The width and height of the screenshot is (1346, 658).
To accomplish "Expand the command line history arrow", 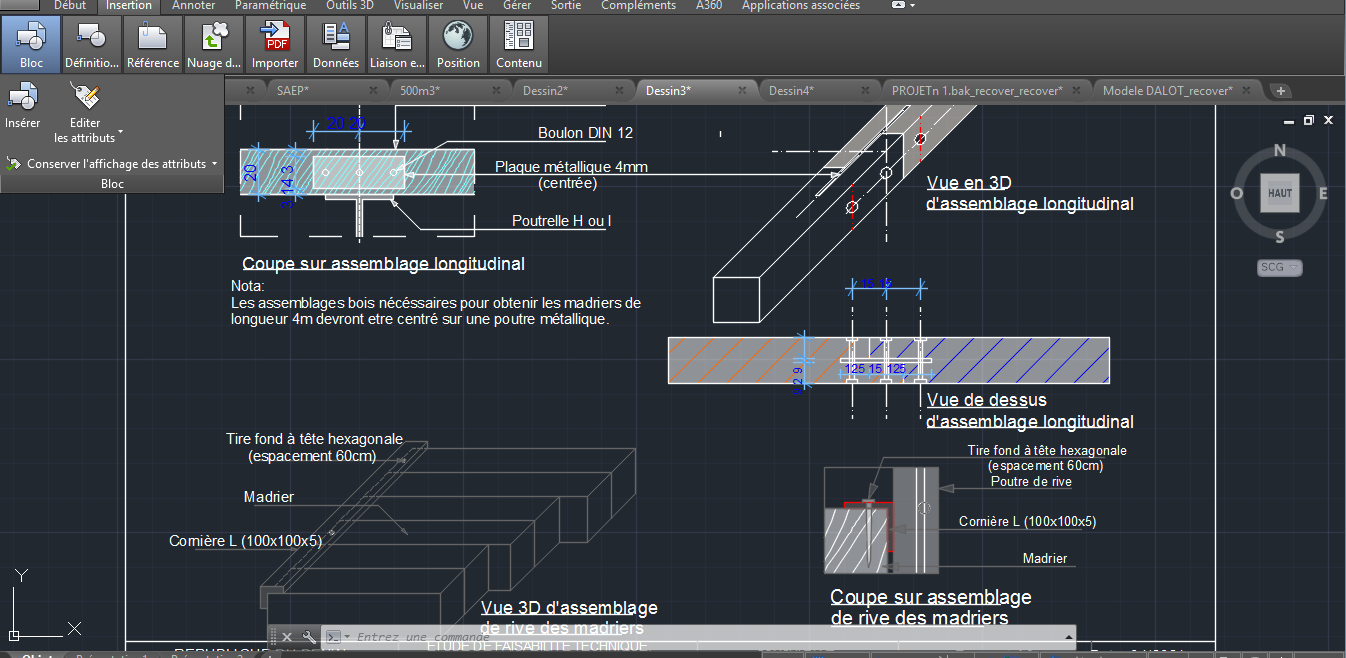I will [x=1069, y=636].
